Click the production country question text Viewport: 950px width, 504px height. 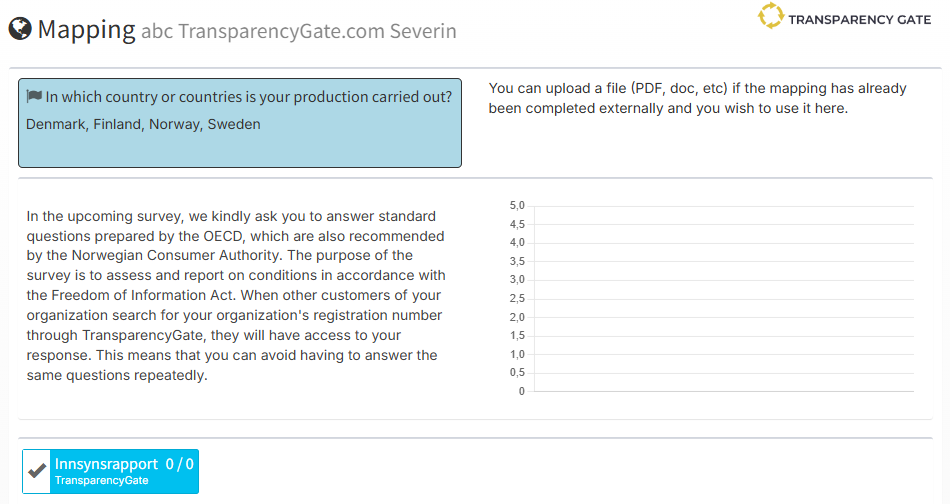click(x=249, y=97)
